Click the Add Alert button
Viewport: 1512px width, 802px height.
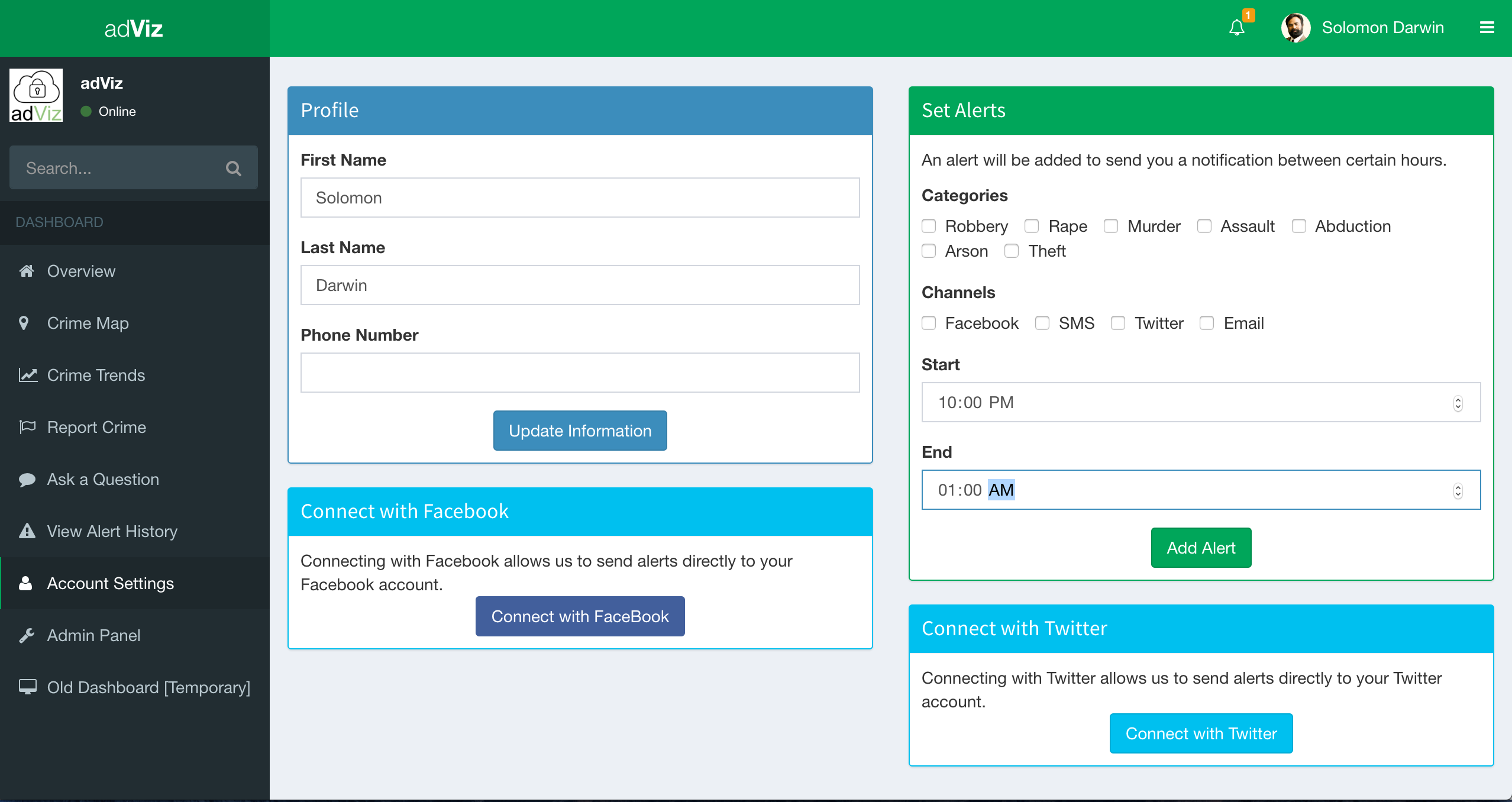[x=1201, y=548]
